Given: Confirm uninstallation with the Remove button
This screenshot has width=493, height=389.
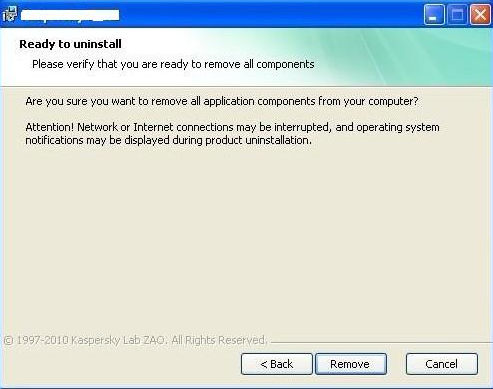Looking at the screenshot, I should point(351,364).
